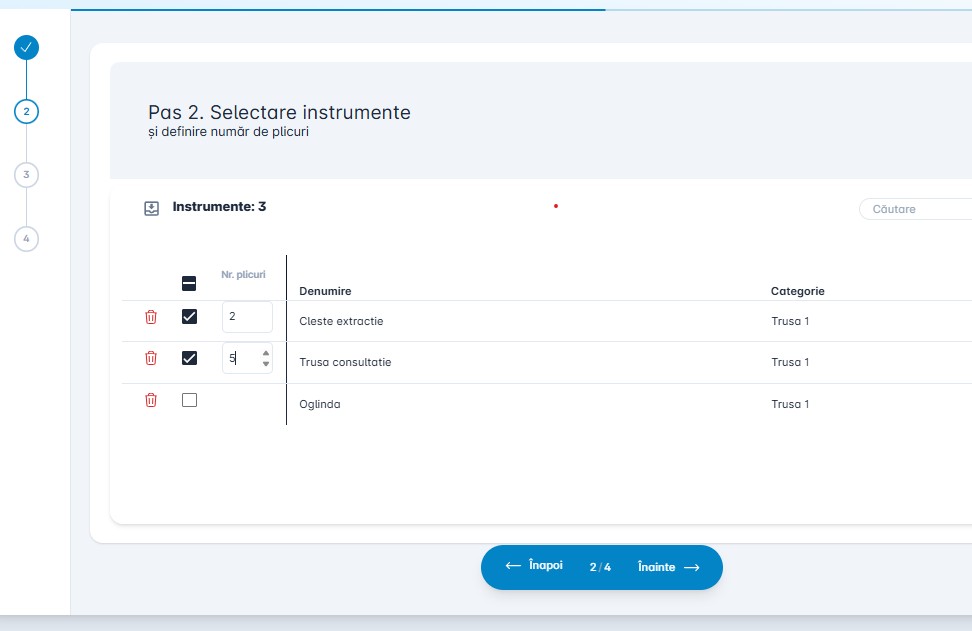Jump to step 3 circle
Viewport: 972px width, 631px height.
coord(27,174)
